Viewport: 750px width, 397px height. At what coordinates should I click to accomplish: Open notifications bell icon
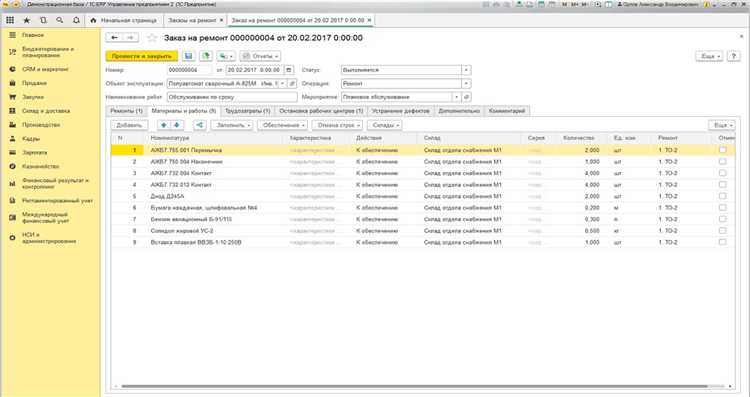click(76, 21)
